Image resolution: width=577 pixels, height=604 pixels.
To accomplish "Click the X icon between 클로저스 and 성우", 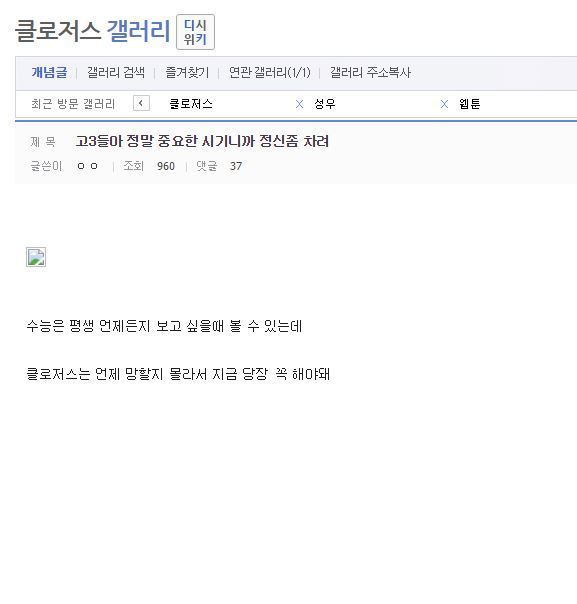I will click(299, 104).
